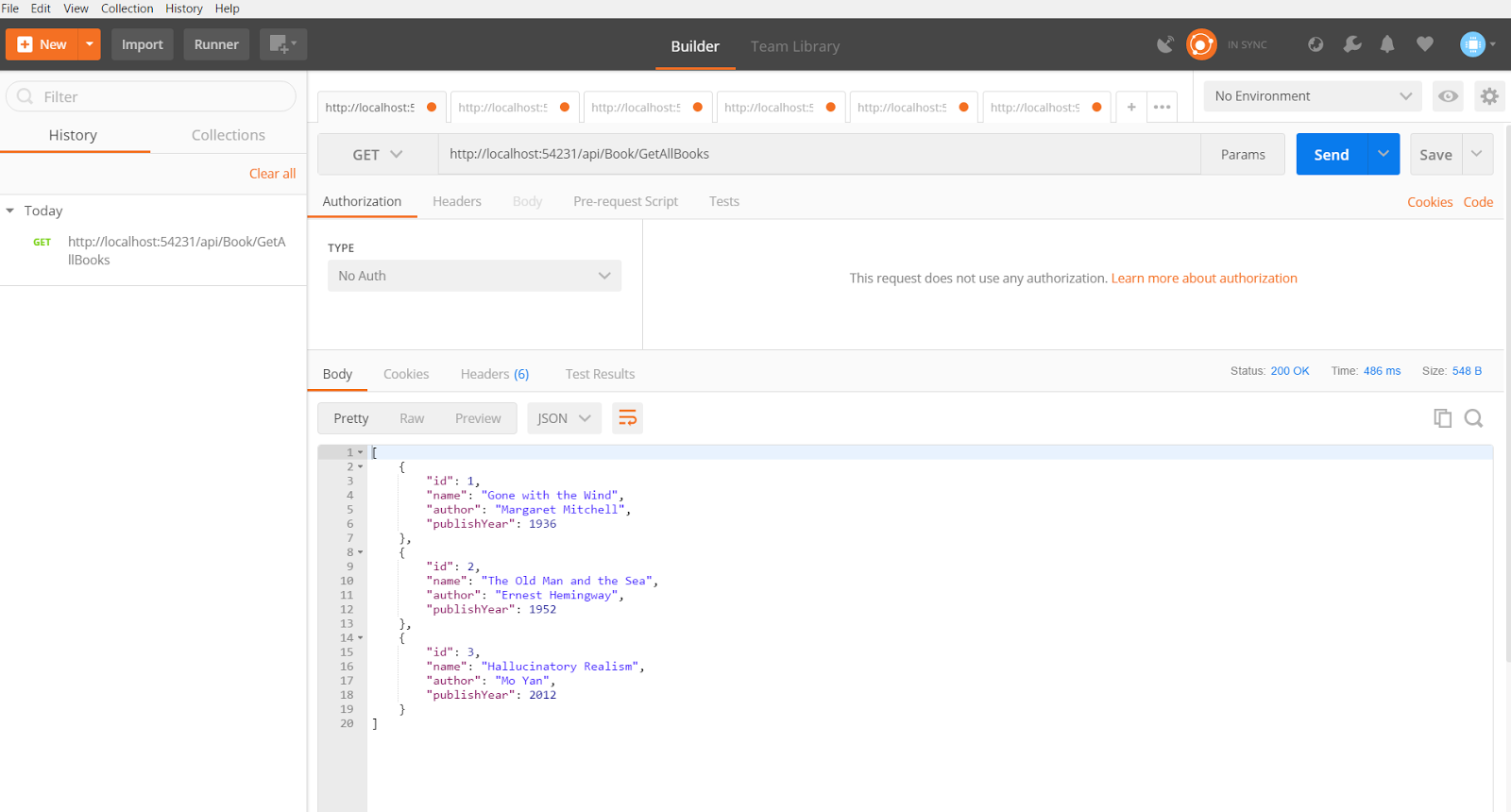Open the Help menu
This screenshot has height=812, width=1511.
[227, 8]
